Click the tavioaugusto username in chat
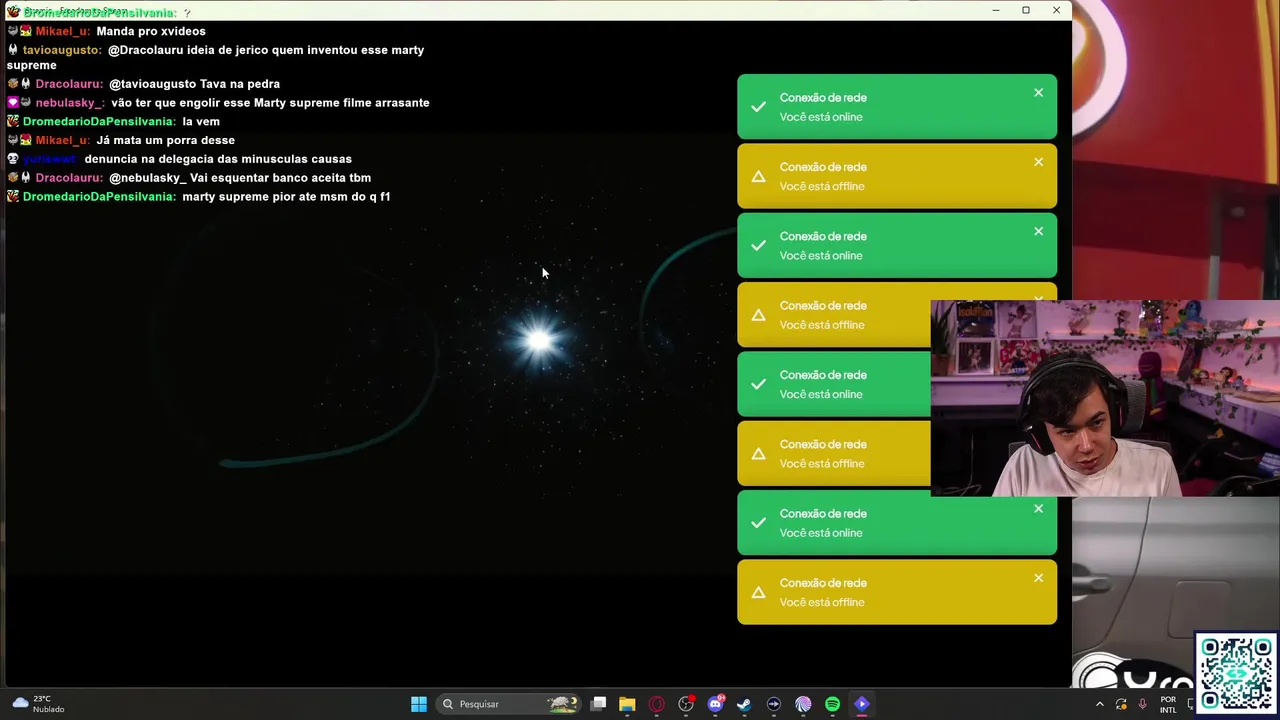 click(62, 50)
